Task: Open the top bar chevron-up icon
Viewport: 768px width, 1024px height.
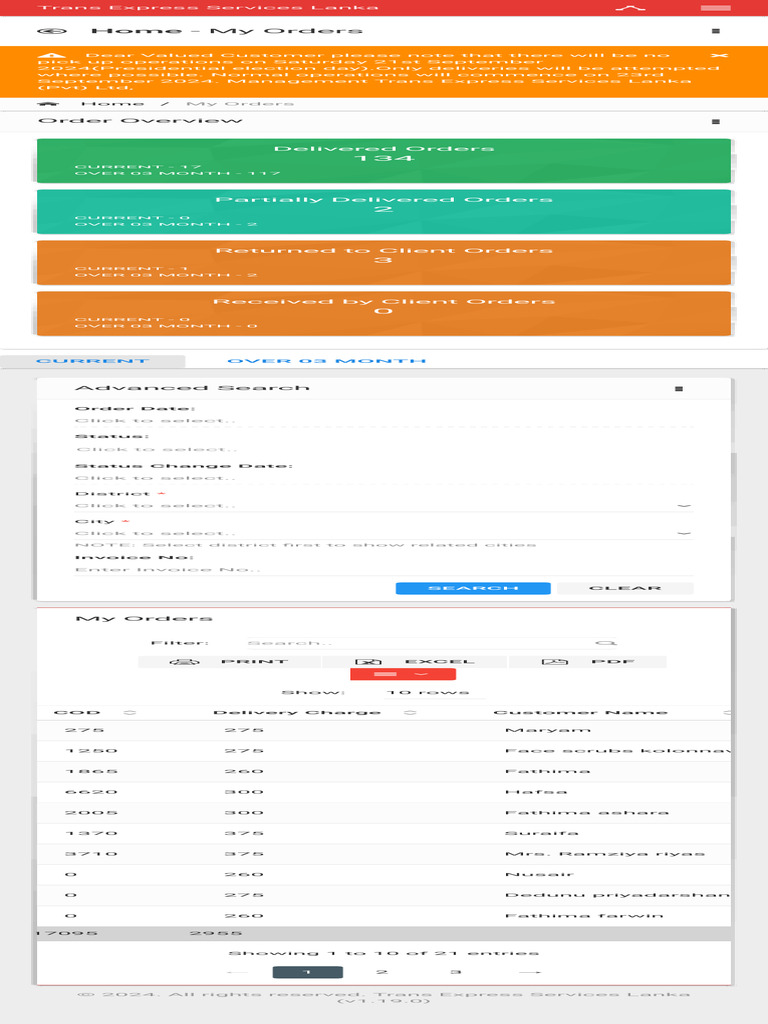Action: point(630,8)
